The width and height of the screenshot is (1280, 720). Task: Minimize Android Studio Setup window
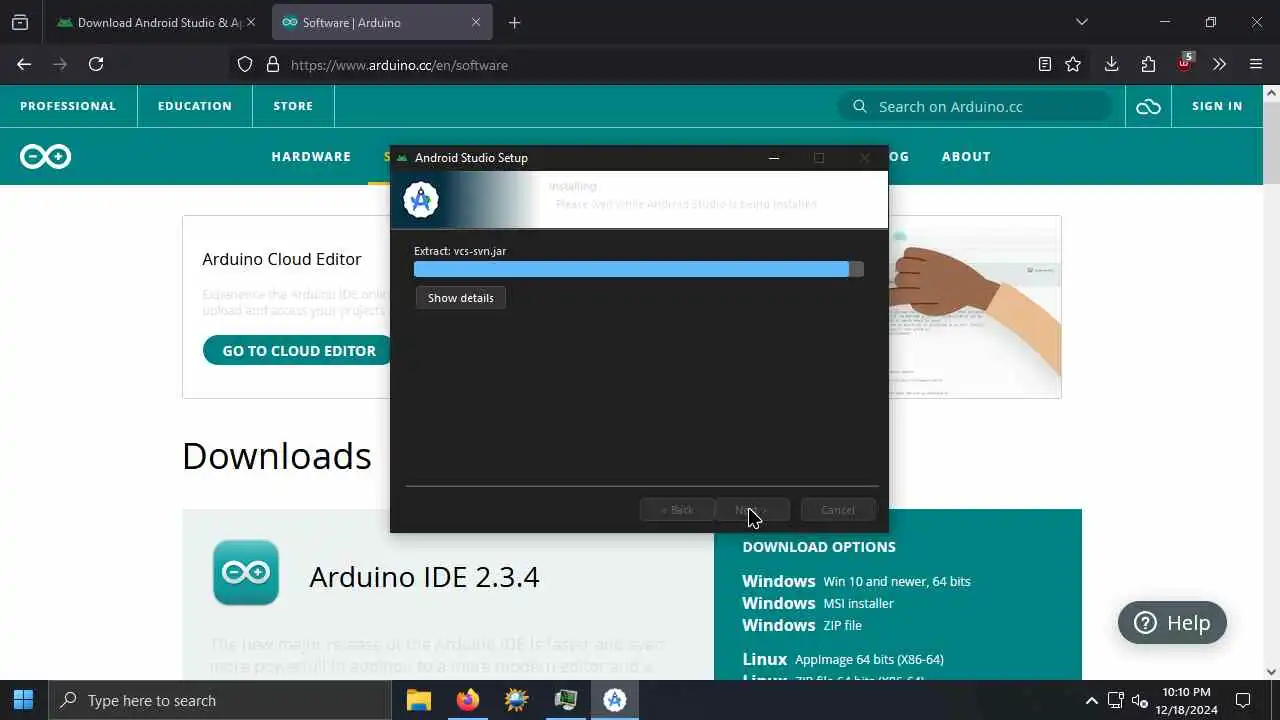[x=773, y=158]
